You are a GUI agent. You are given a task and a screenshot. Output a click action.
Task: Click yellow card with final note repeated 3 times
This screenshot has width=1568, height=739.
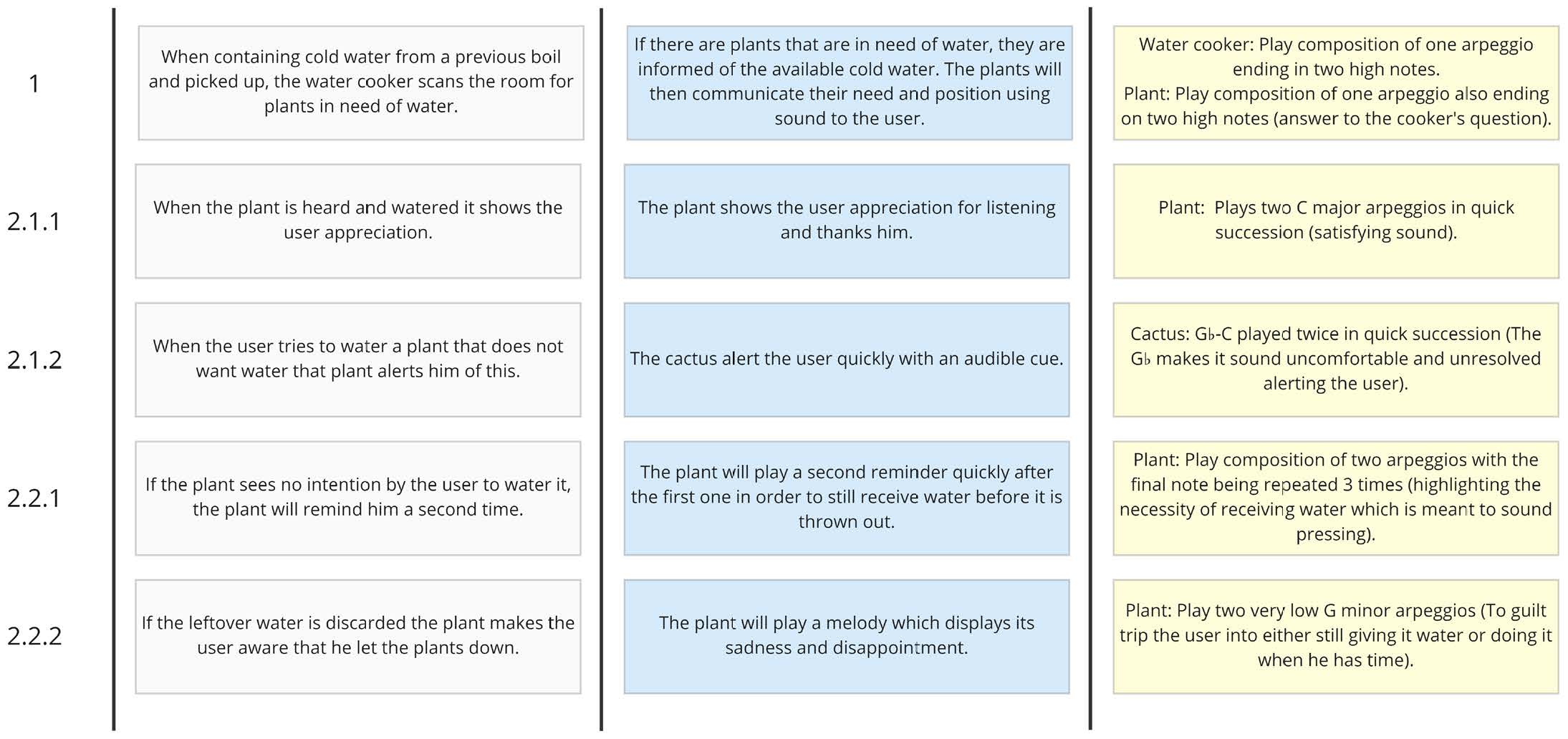coord(1336,498)
